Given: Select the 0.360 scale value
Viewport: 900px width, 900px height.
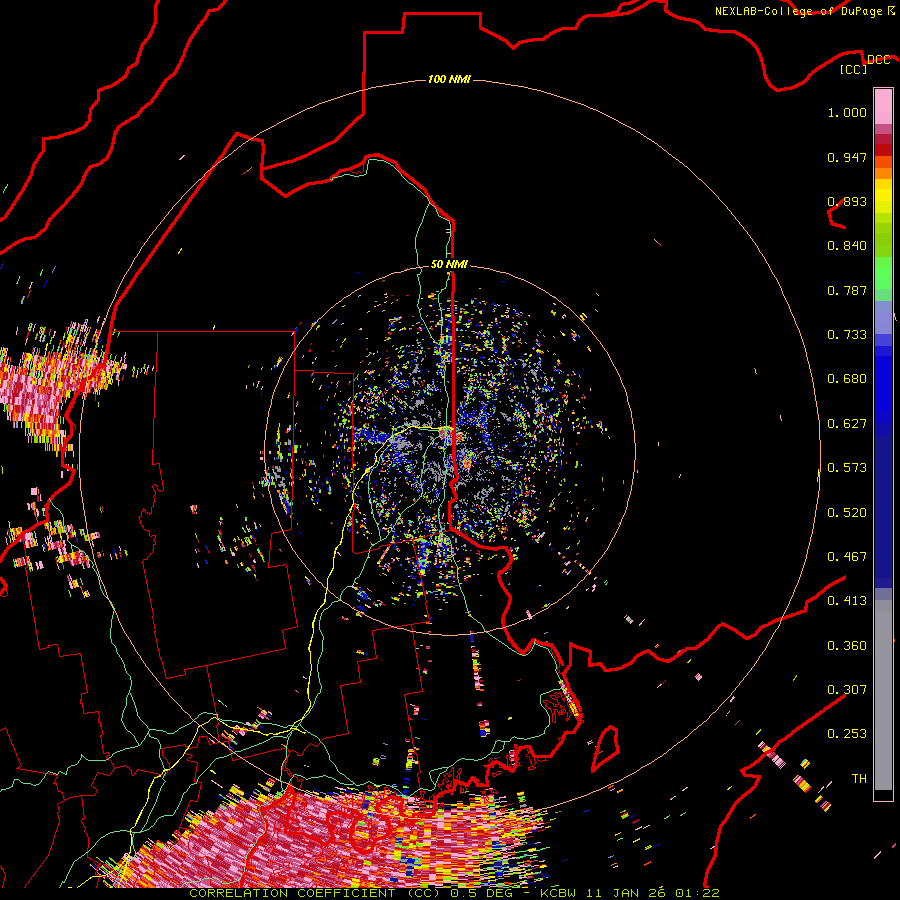Looking at the screenshot, I should click(847, 646).
